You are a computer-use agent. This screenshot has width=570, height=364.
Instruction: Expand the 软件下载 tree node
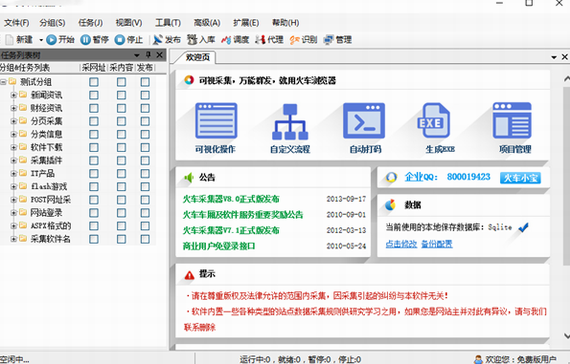[14, 148]
